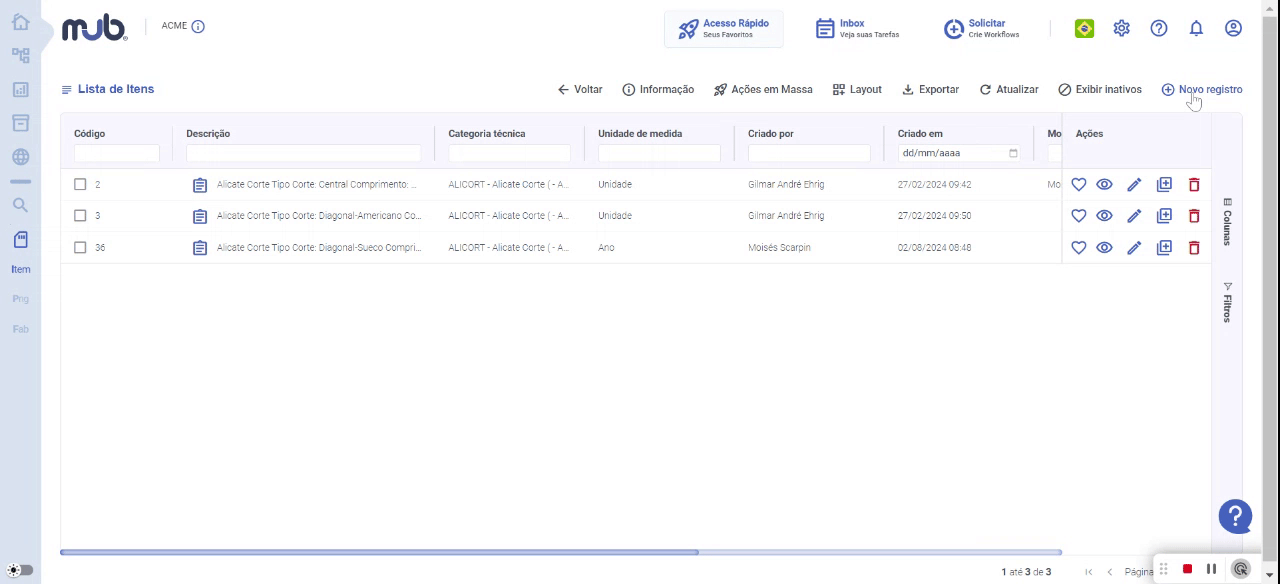
Task: Delete item 2 using trash icon
Action: 1194,185
